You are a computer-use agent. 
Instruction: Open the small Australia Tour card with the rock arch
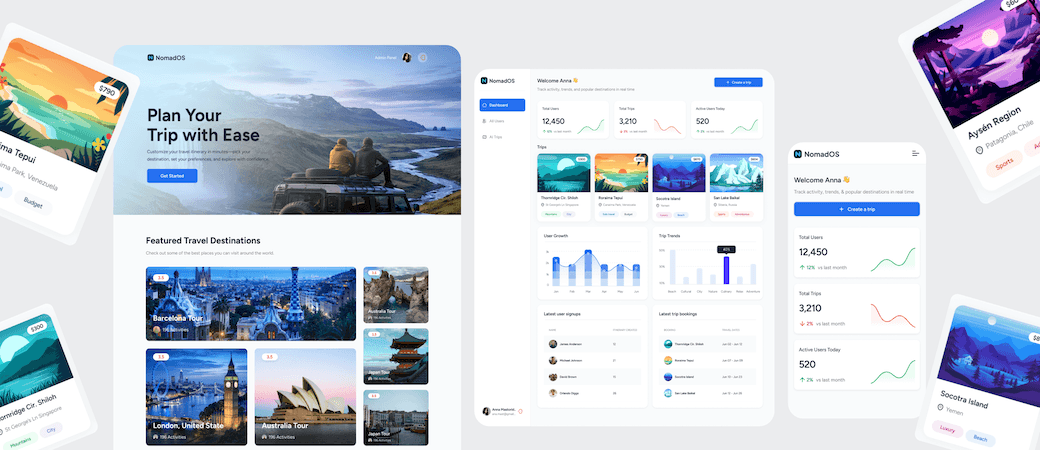pyautogui.click(x=396, y=295)
